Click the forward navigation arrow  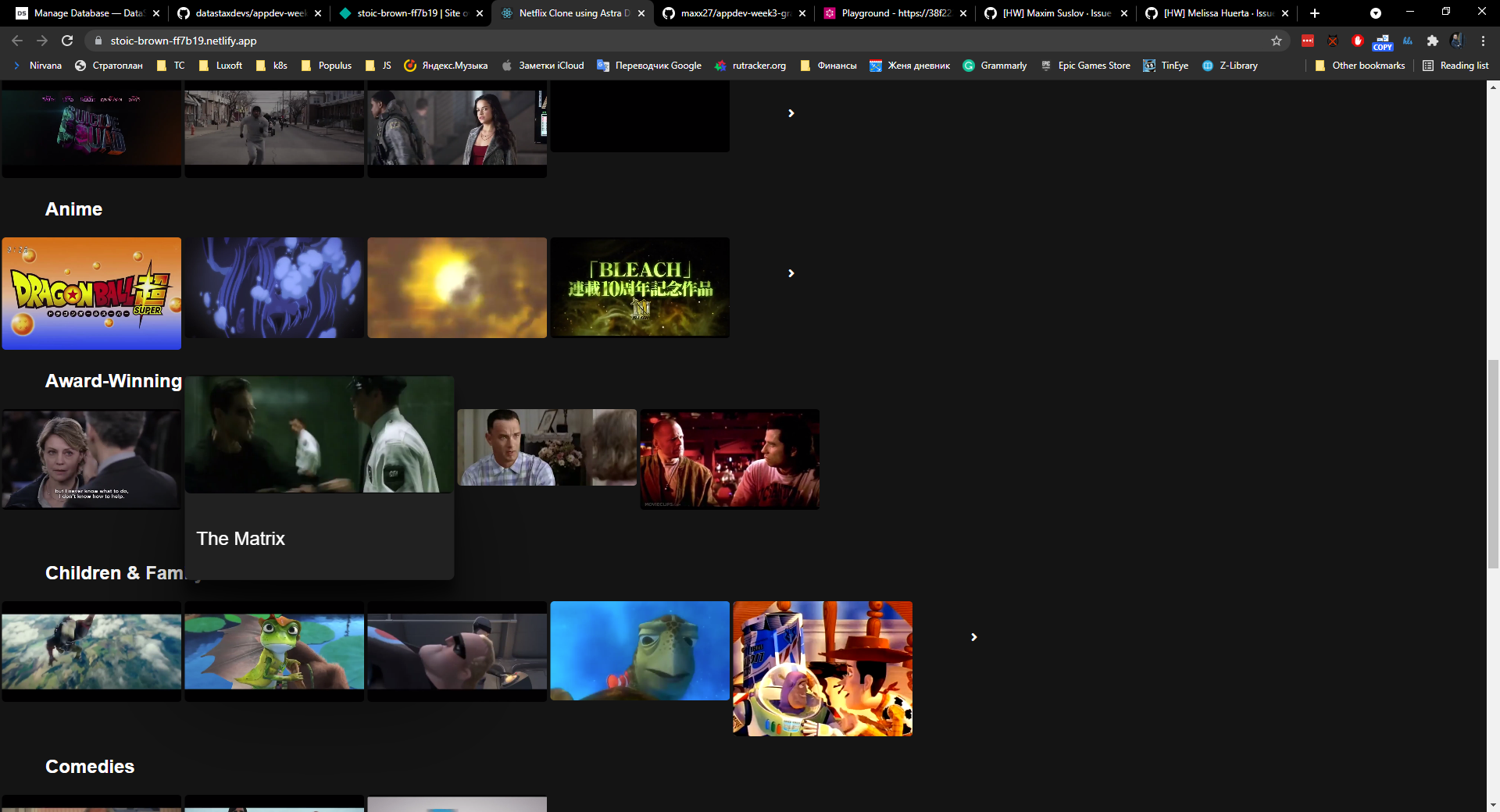coord(41,41)
